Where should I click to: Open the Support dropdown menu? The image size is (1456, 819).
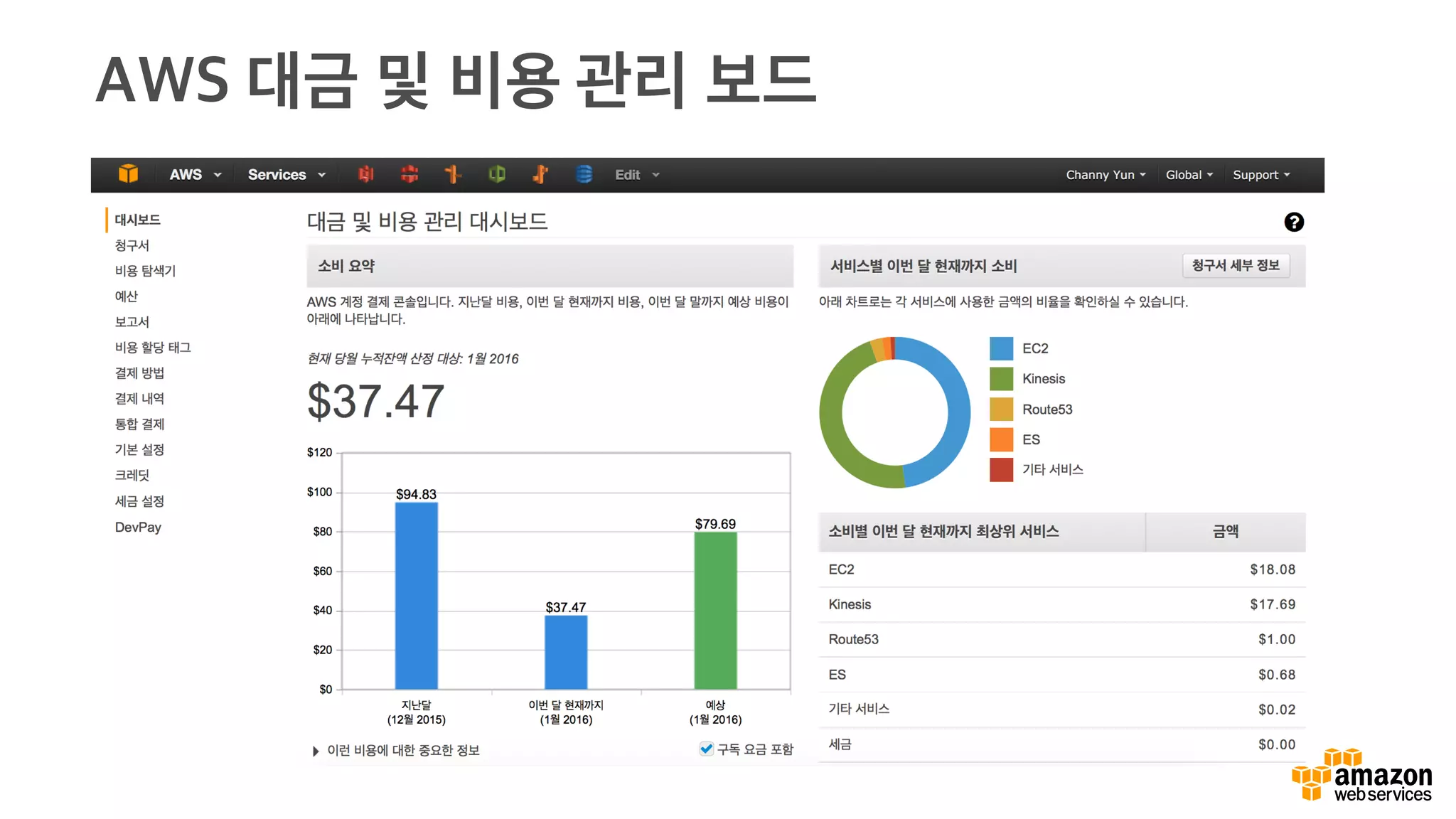click(1261, 175)
